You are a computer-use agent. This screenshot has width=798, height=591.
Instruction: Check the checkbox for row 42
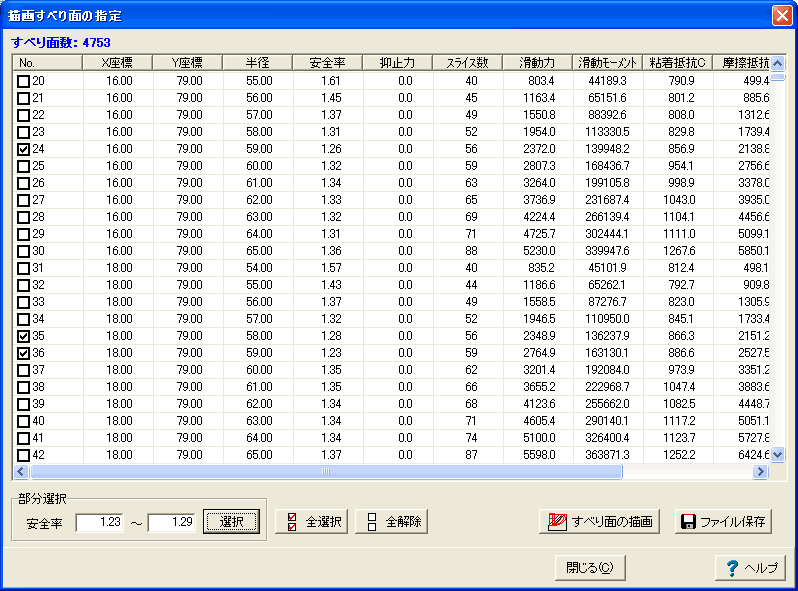[23, 455]
